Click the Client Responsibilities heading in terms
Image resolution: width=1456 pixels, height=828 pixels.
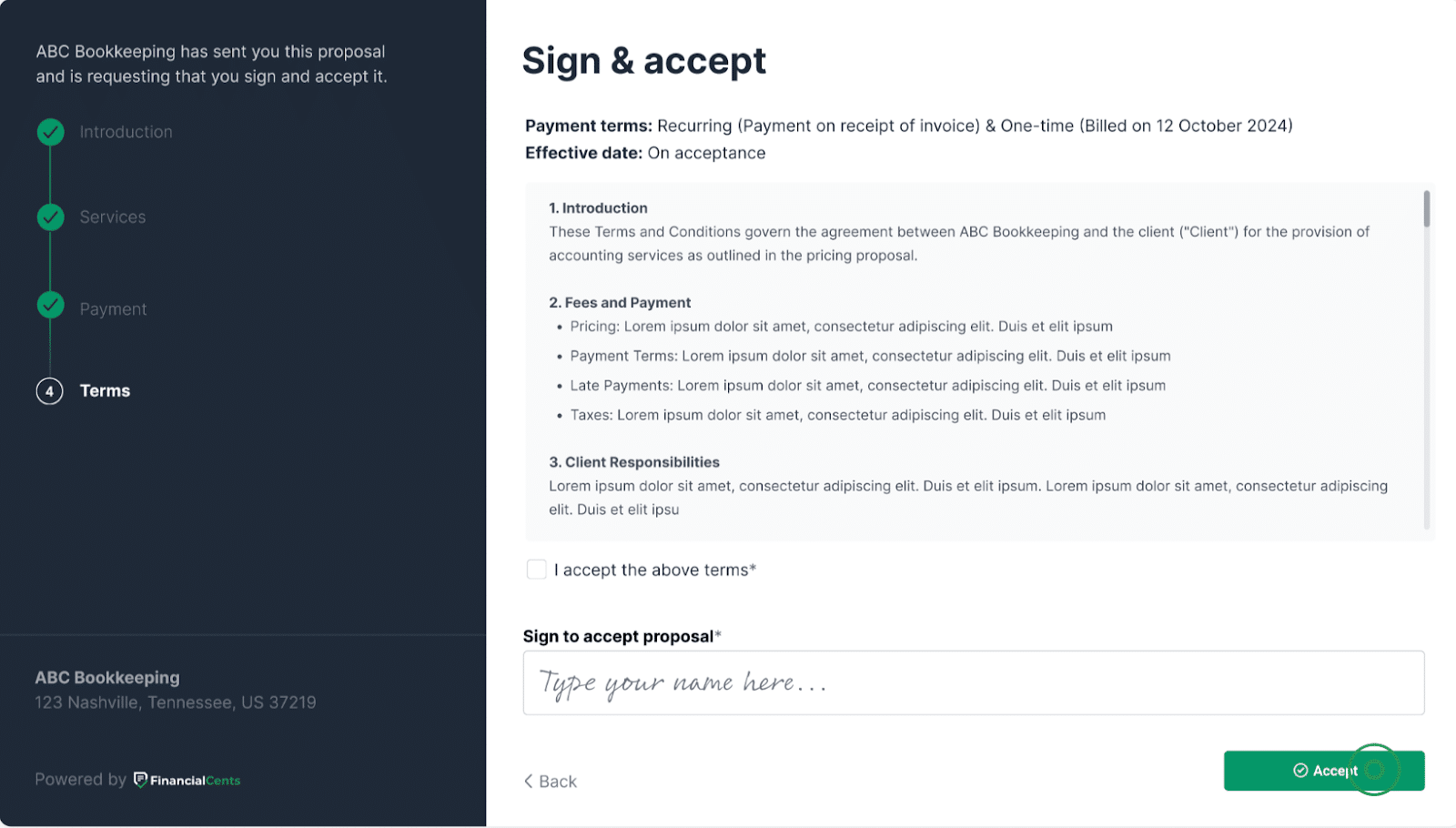[634, 462]
